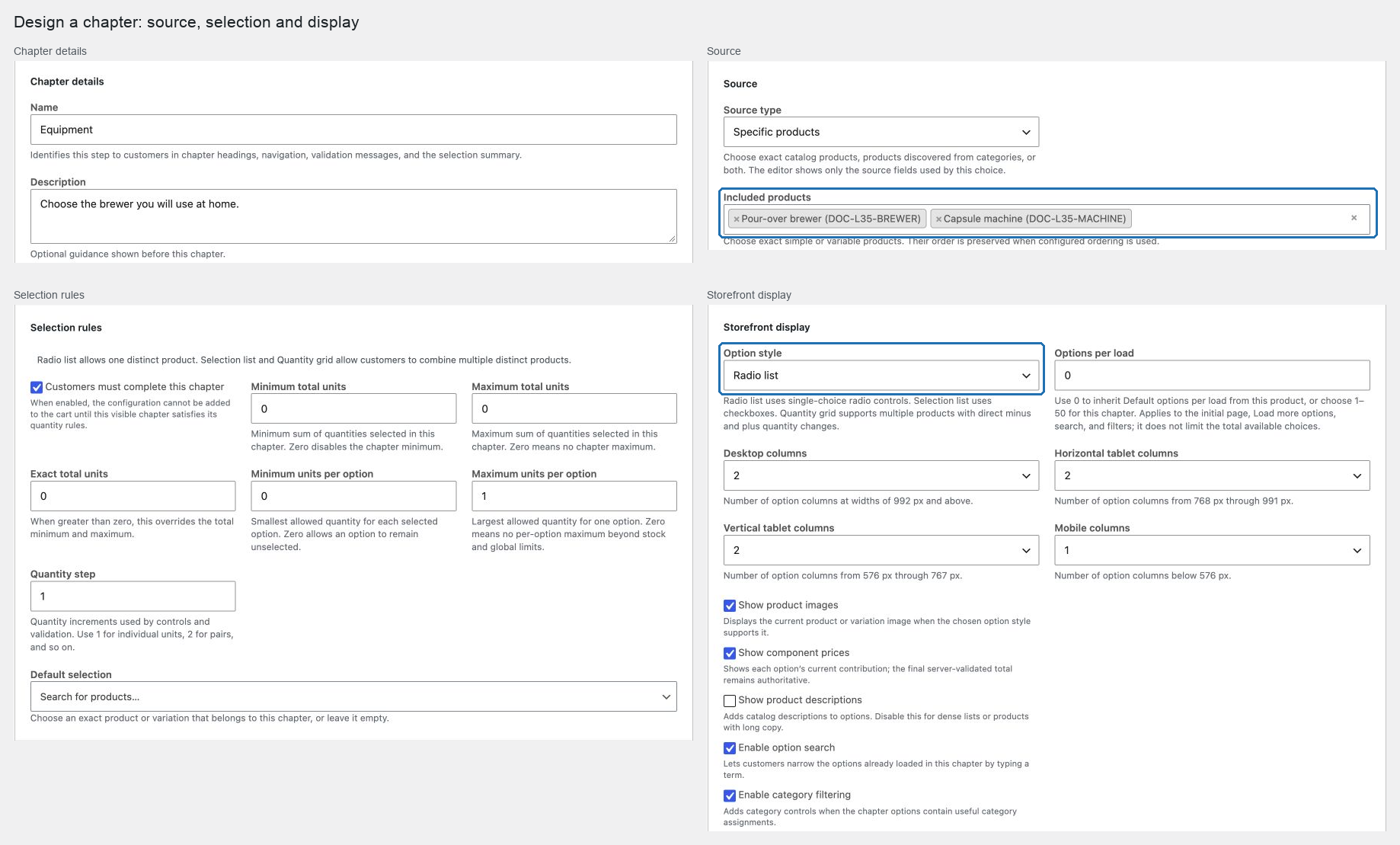Click the Options per load field
This screenshot has height=845, width=1400.
click(1212, 376)
